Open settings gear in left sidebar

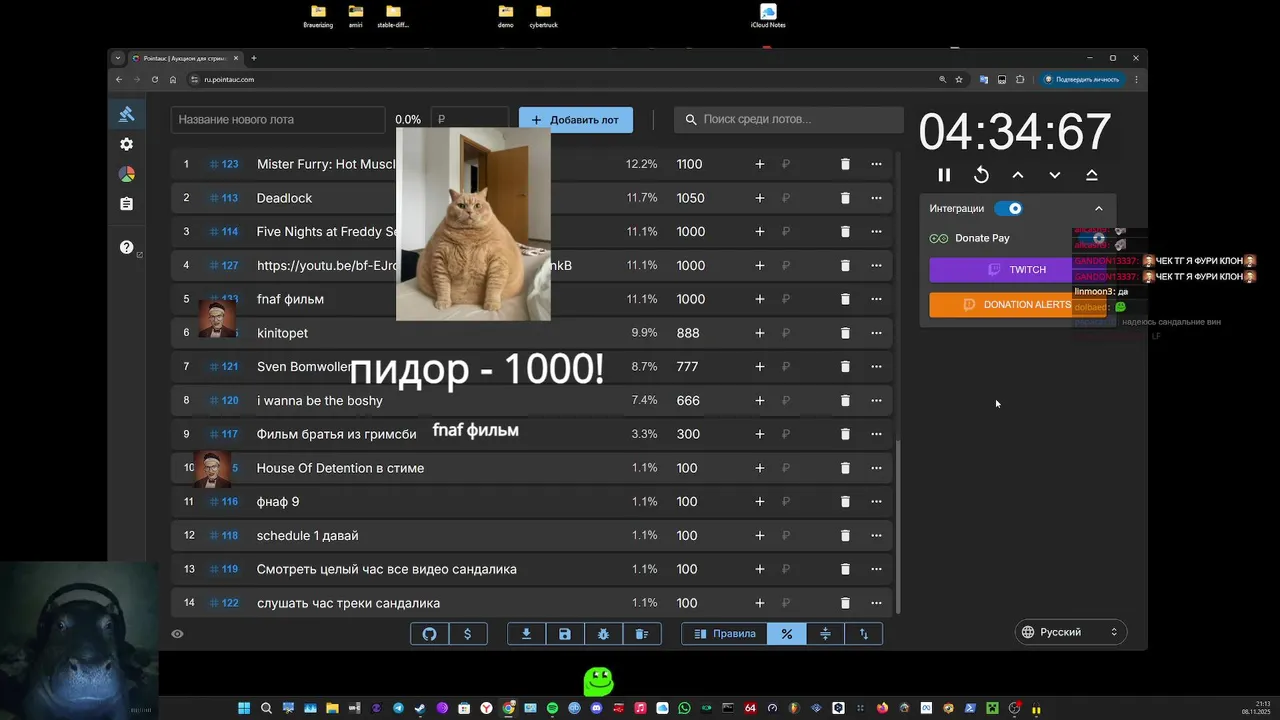click(127, 144)
